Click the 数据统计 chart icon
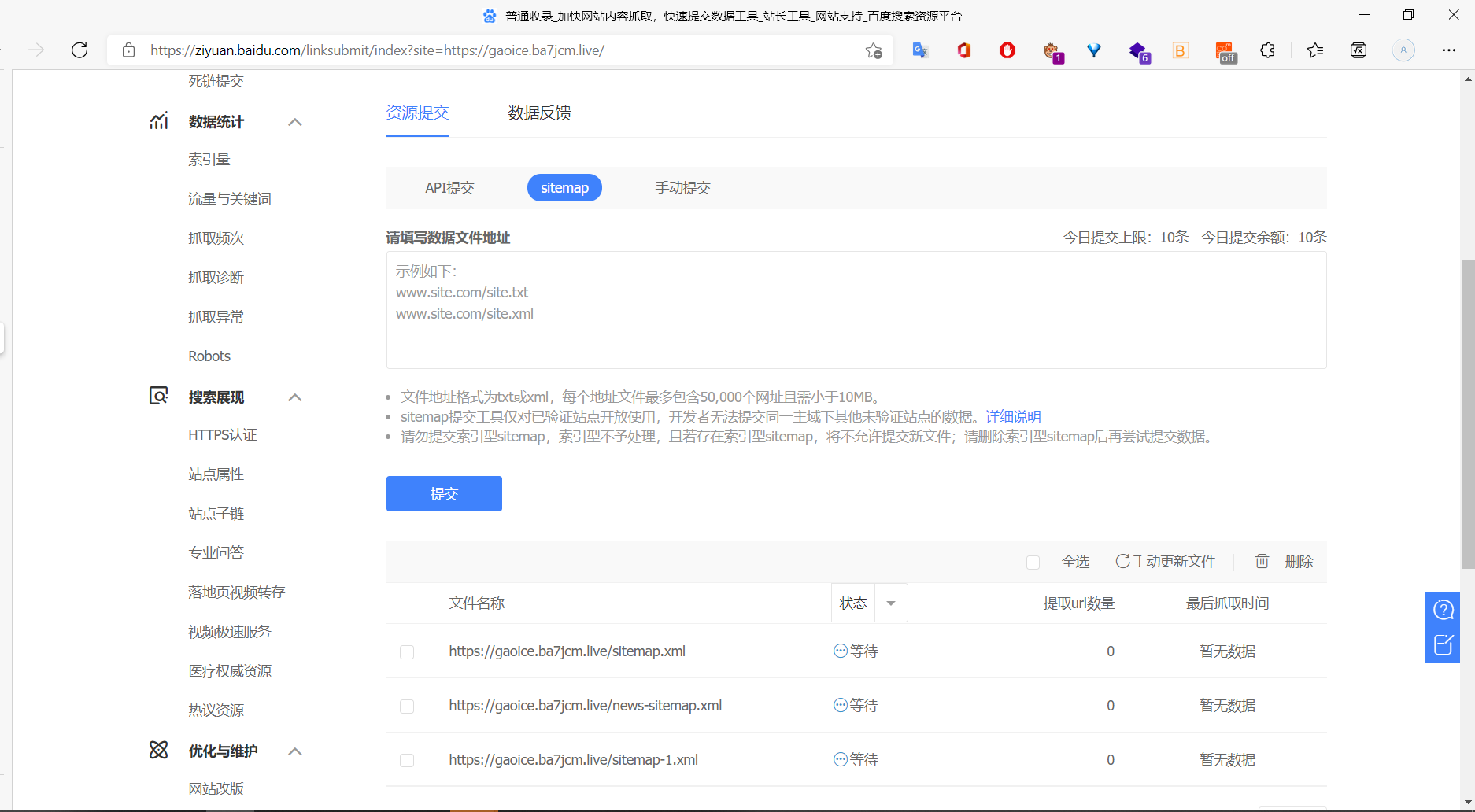The height and width of the screenshot is (812, 1475). tap(159, 121)
